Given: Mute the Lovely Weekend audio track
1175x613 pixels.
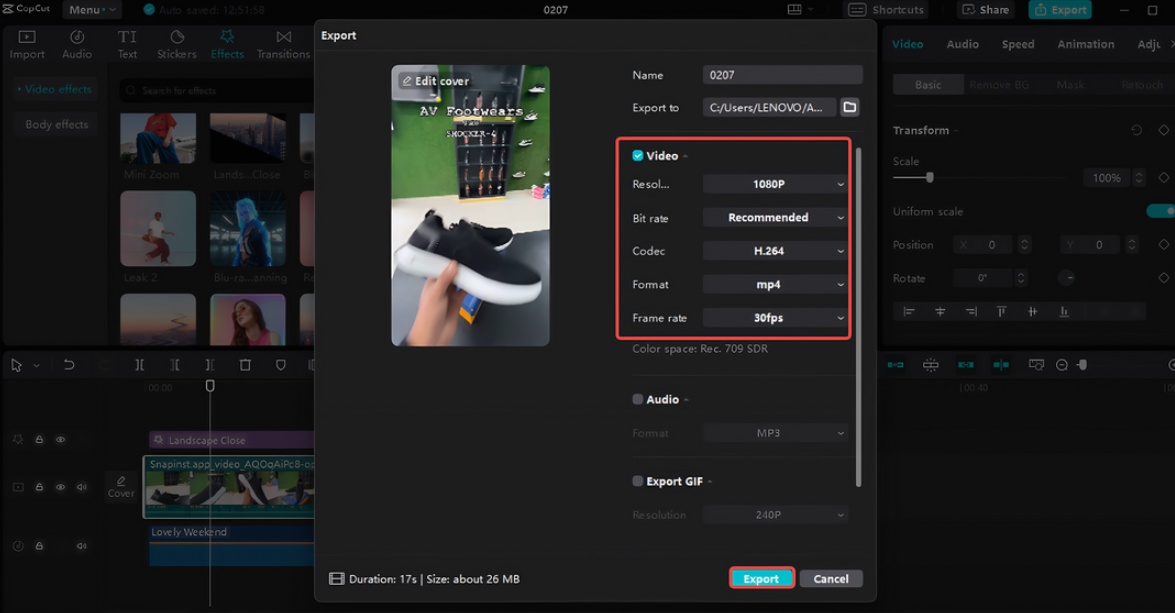Looking at the screenshot, I should tap(82, 546).
